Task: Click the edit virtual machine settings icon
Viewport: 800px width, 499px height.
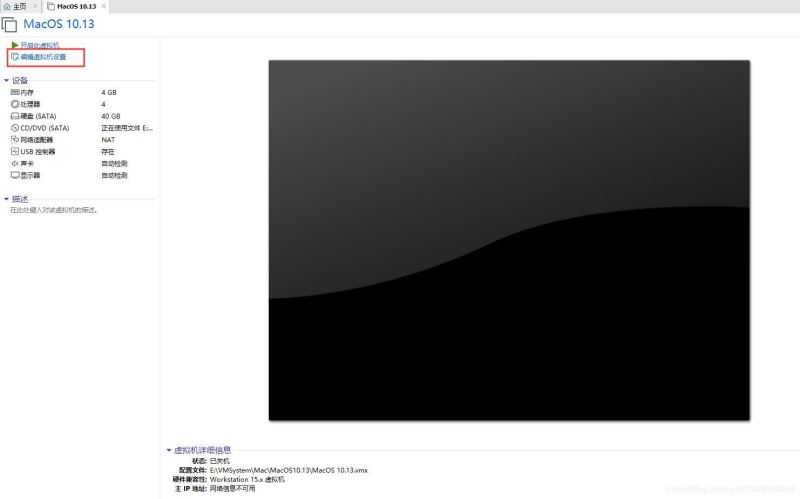Action: coord(15,57)
